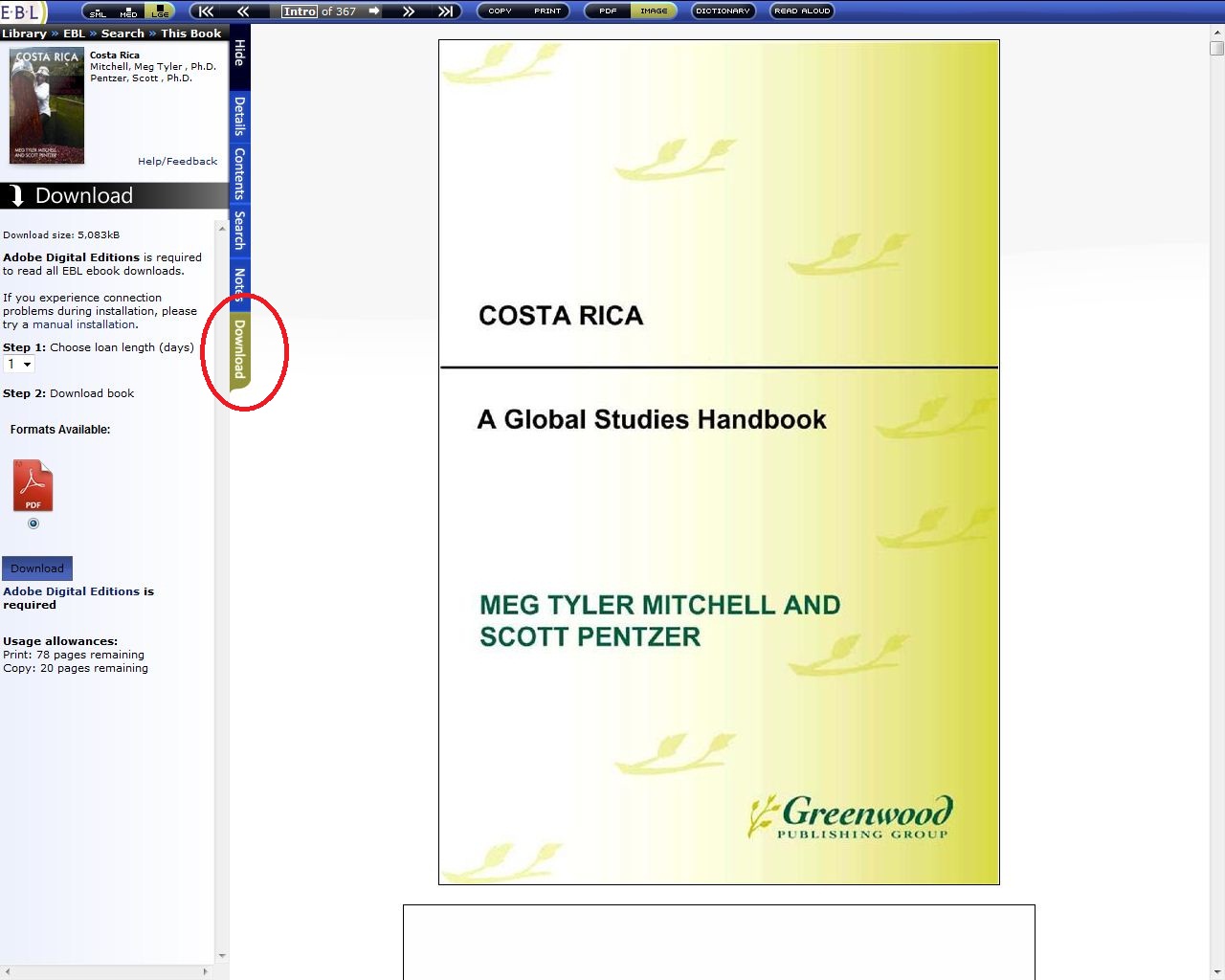The image size is (1225, 980).
Task: Click the Download panel header arrow icon
Action: (16, 195)
